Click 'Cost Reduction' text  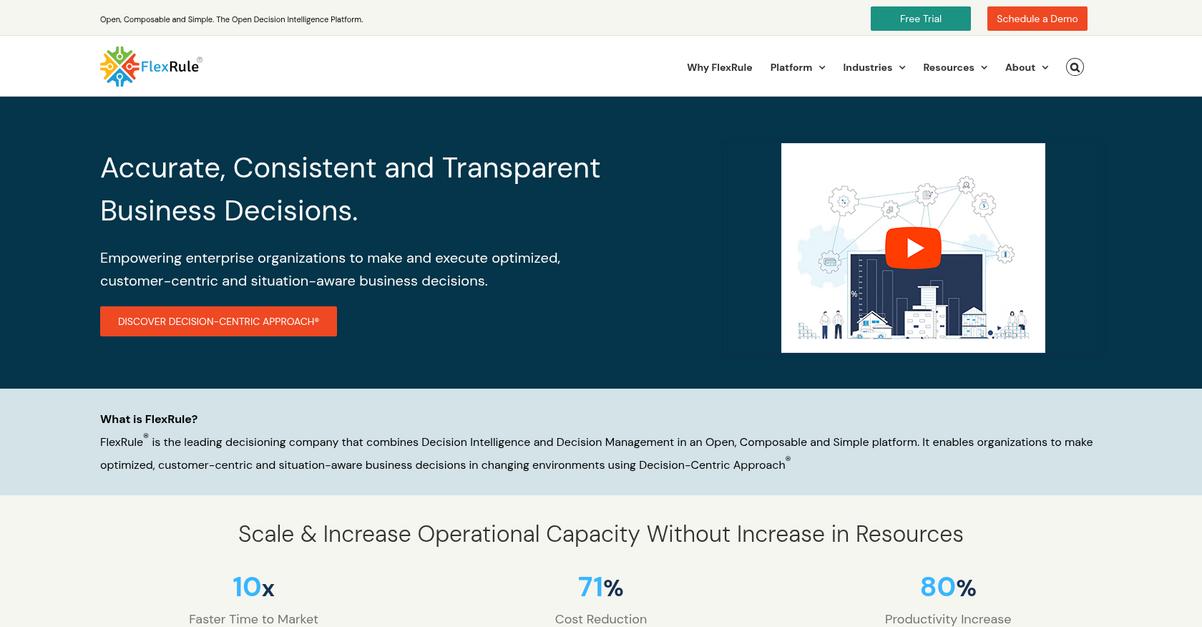(601, 619)
